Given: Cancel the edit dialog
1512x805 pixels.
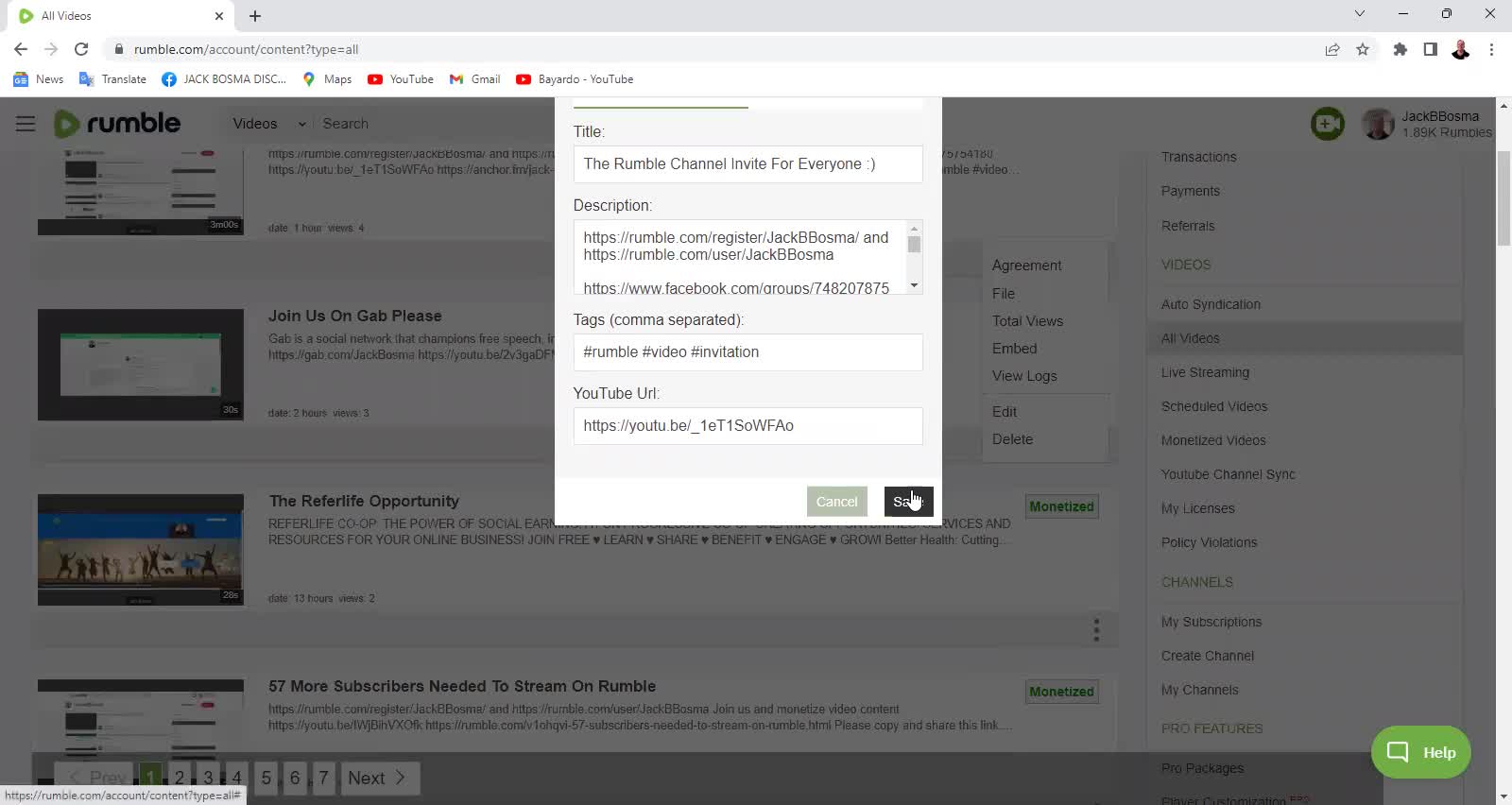Looking at the screenshot, I should coord(836,502).
